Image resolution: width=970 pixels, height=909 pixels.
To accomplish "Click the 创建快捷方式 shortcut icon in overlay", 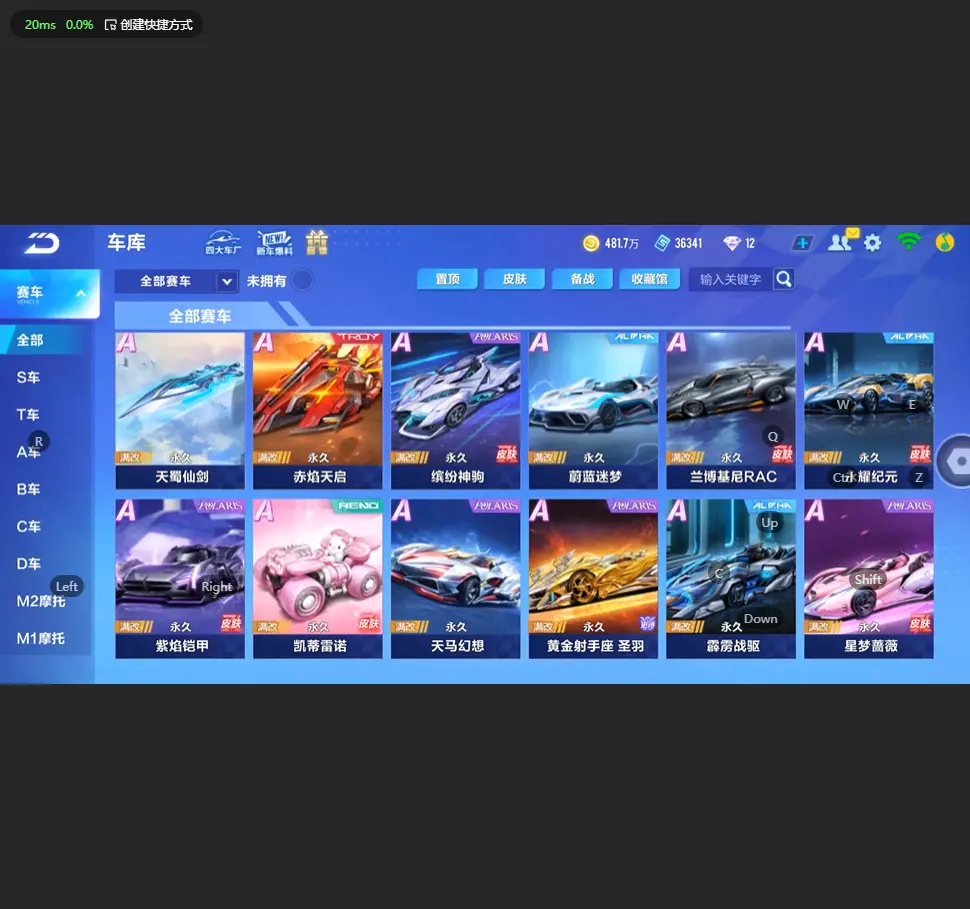I will [x=111, y=25].
